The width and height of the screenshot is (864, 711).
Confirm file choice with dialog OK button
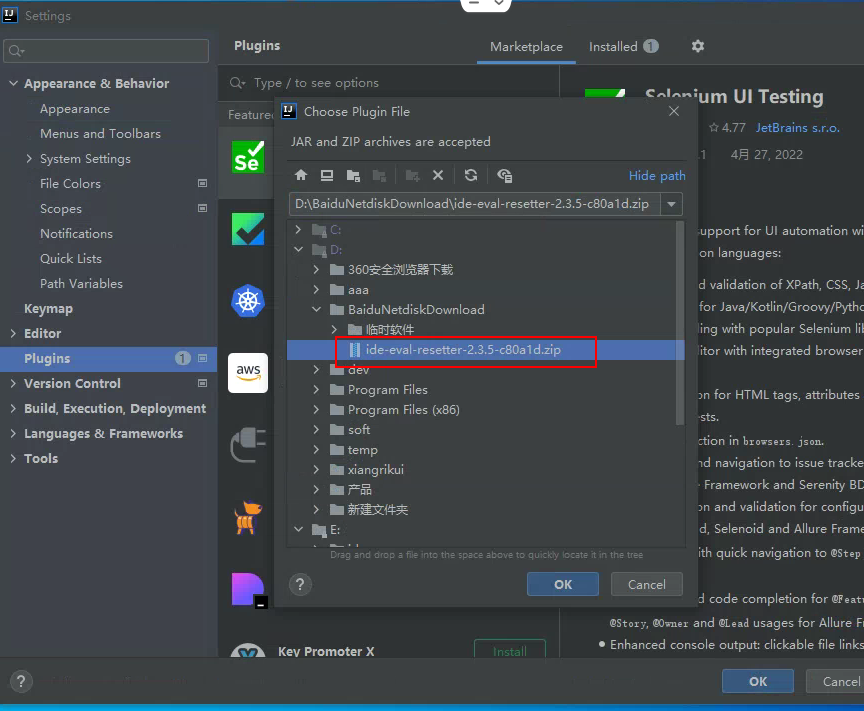click(x=563, y=585)
